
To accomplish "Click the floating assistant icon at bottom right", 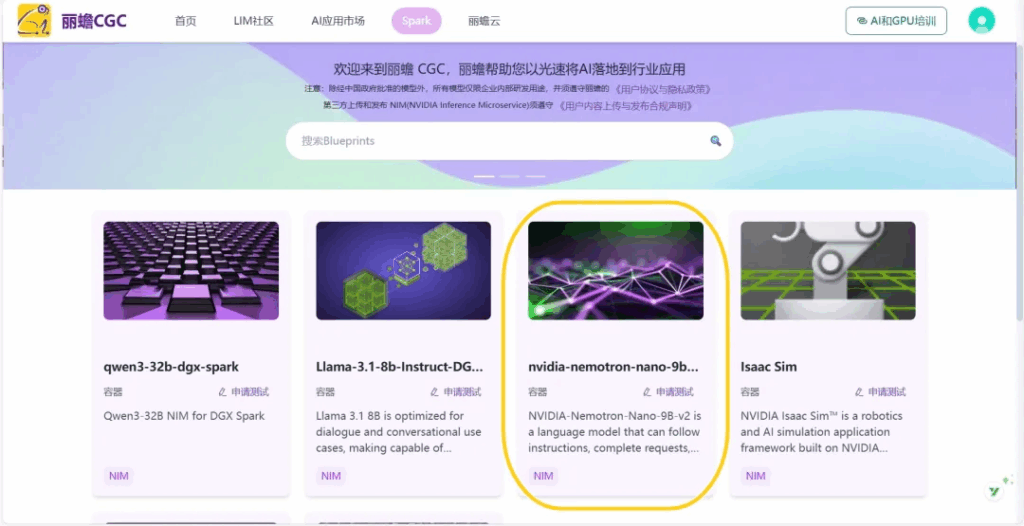I will point(995,491).
